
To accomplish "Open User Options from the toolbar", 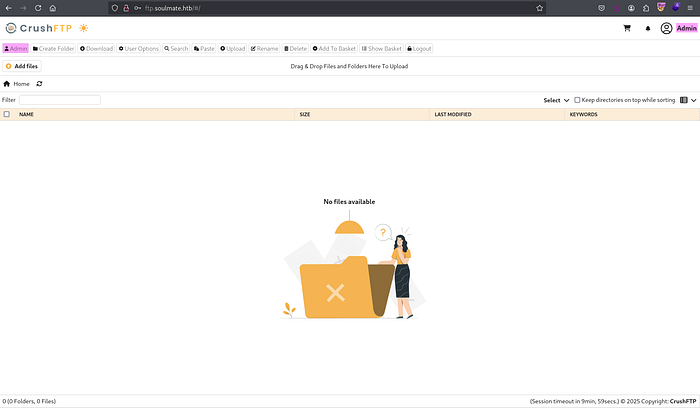I will [x=138, y=48].
